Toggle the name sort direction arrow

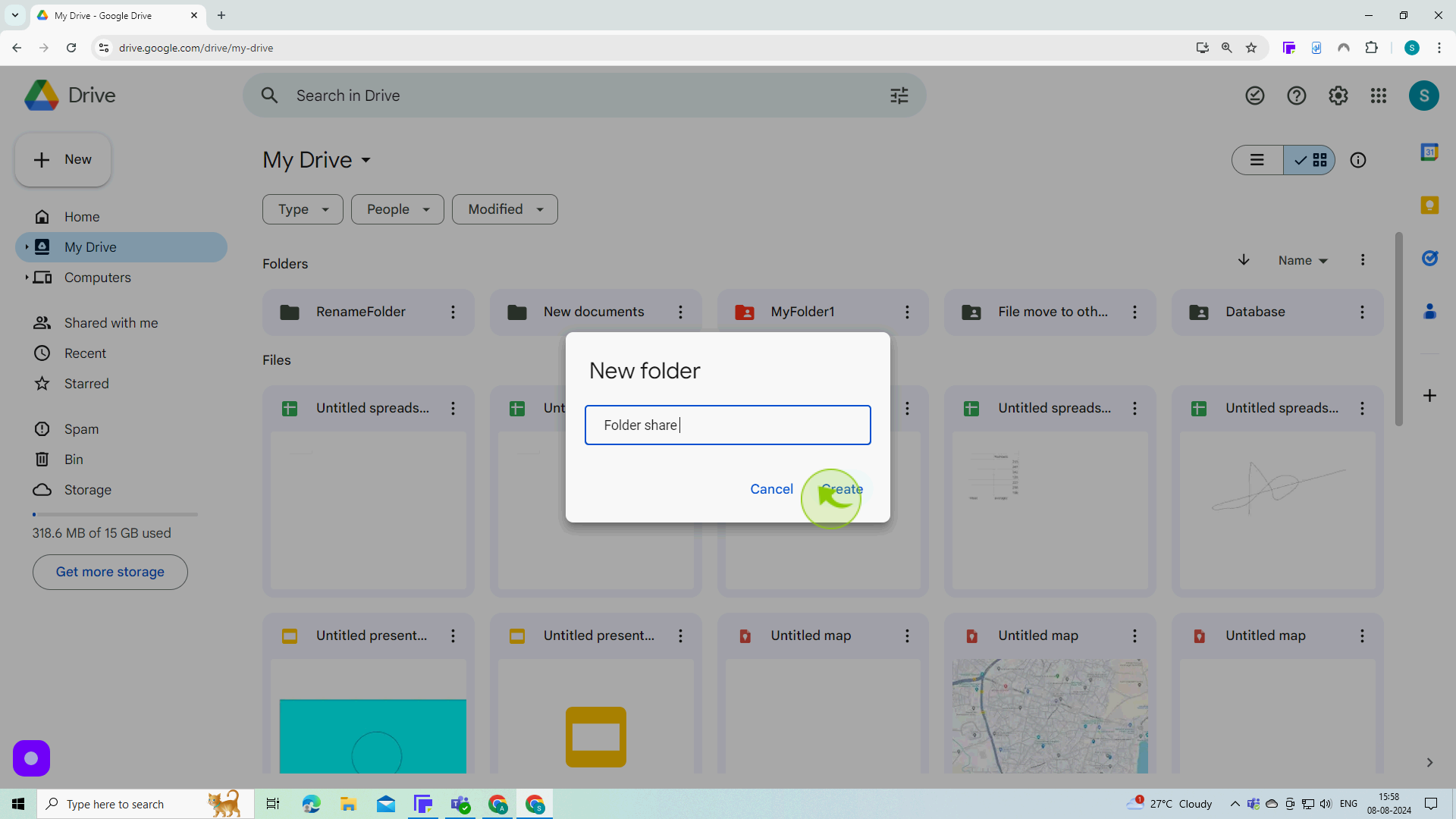click(x=1244, y=260)
